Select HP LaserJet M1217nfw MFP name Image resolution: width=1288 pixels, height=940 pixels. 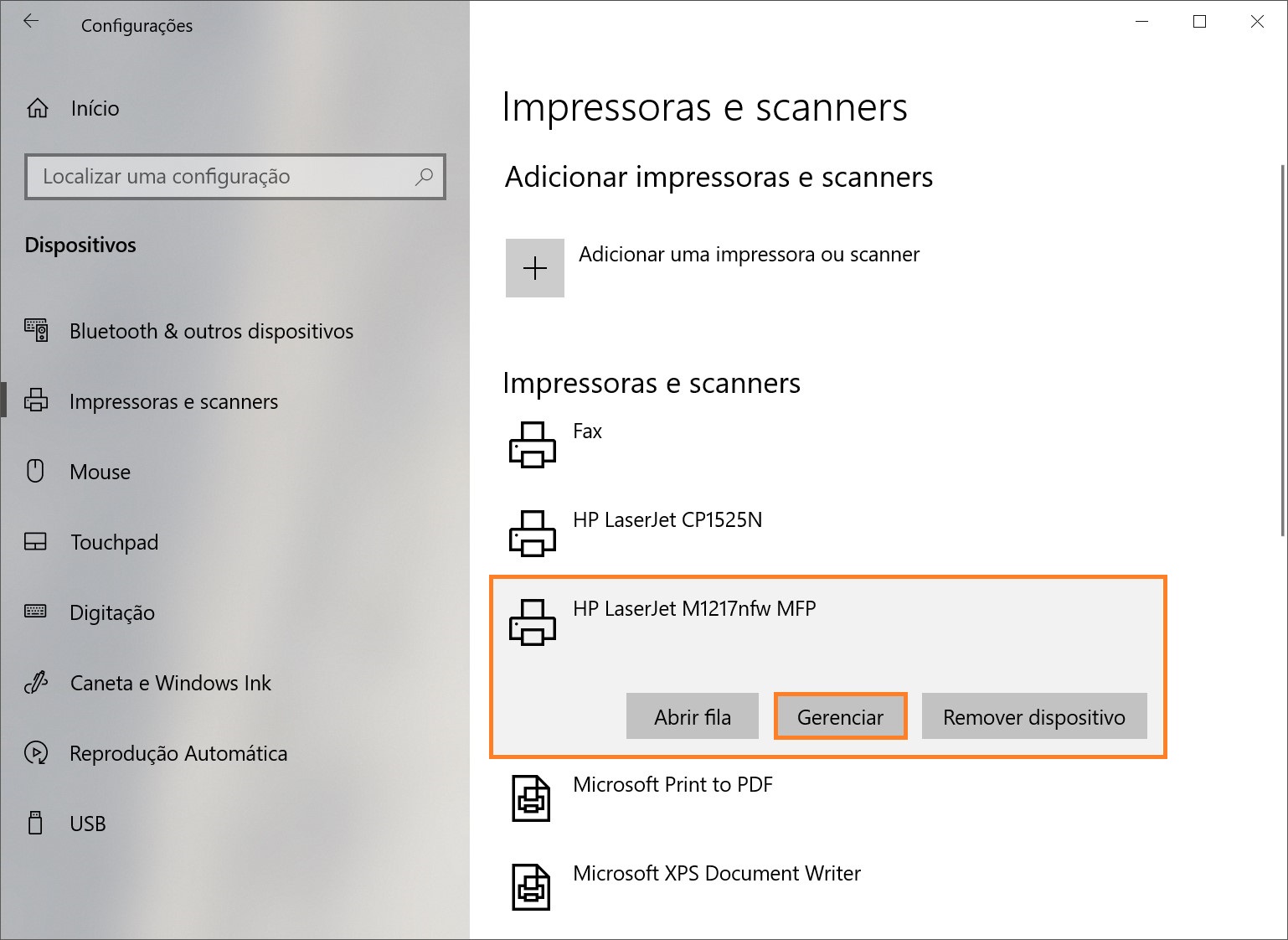coord(694,608)
